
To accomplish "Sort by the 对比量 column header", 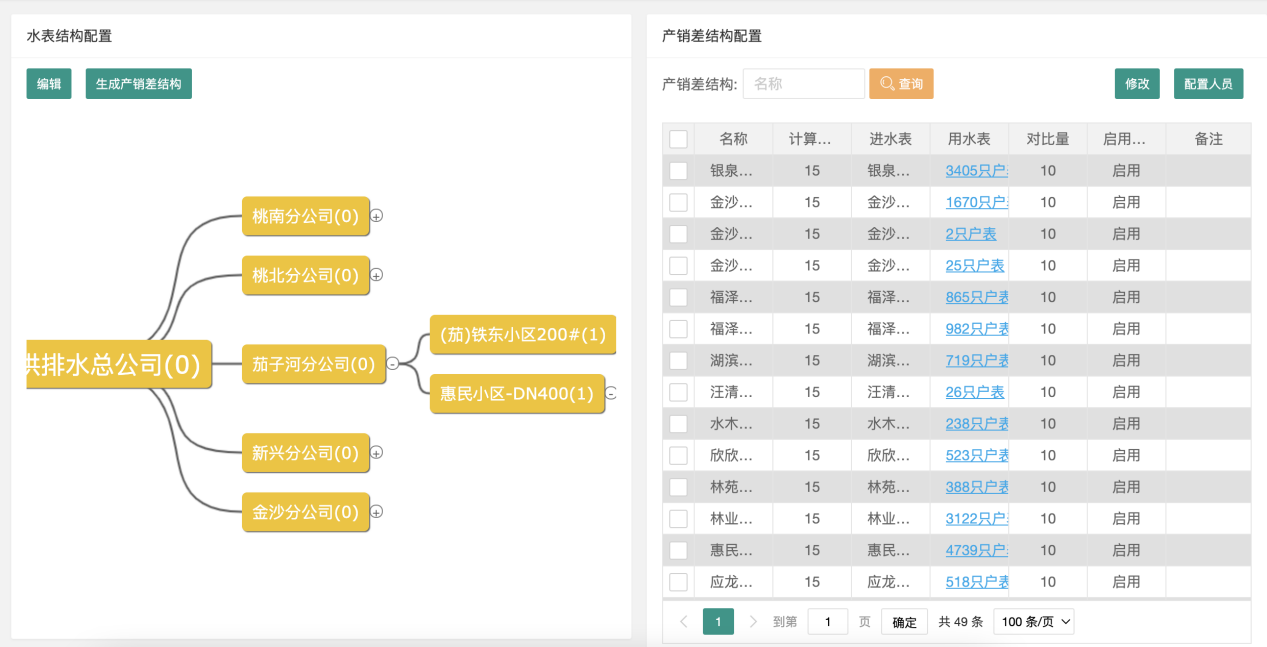I will (1047, 139).
